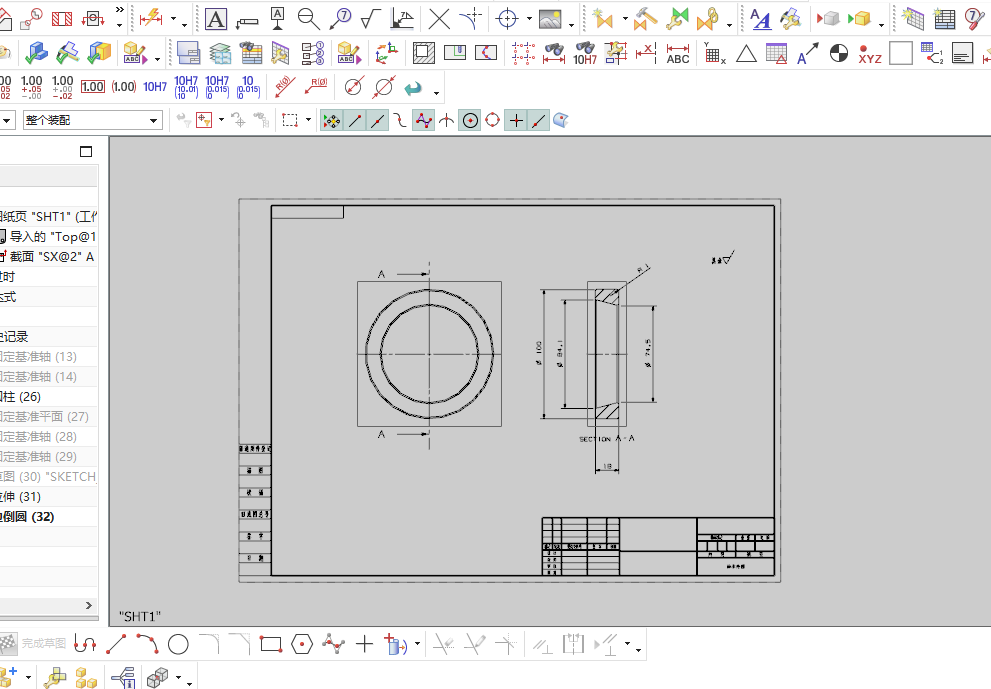The image size is (991, 689).
Task: Expand the teal arrow toolbar options dropdown
Action: point(436,94)
